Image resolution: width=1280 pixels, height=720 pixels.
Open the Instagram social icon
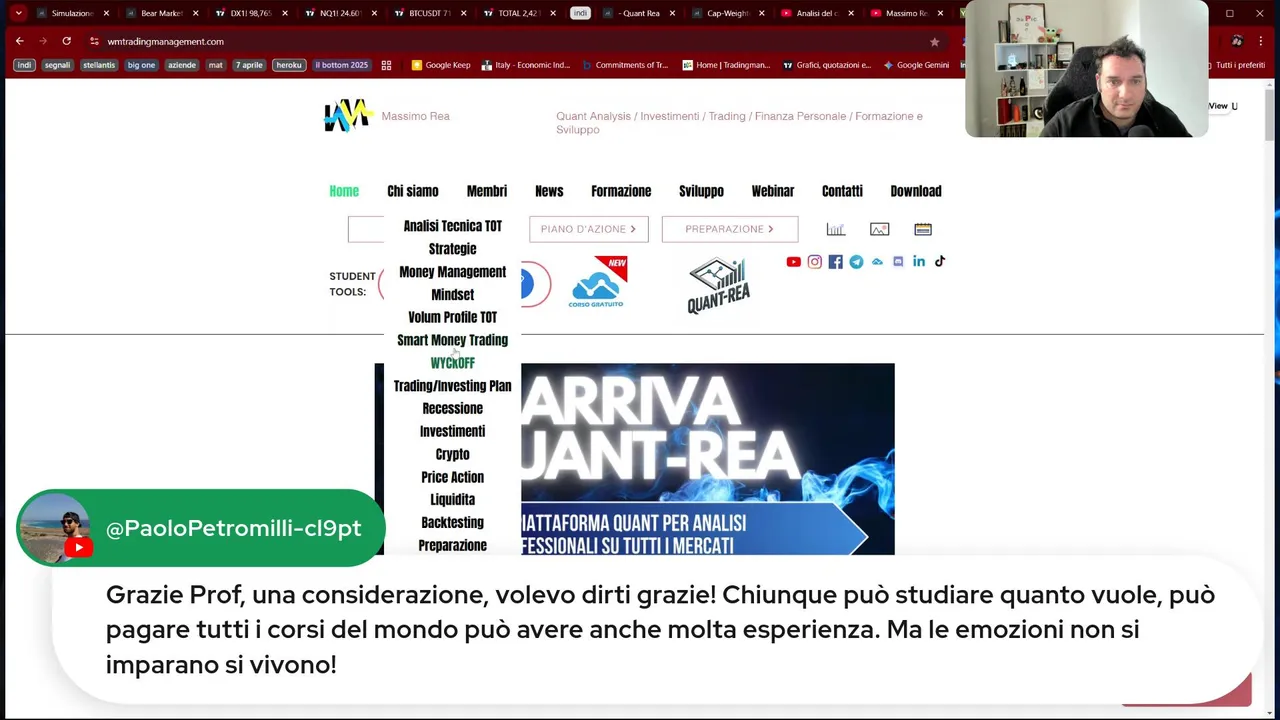pyautogui.click(x=814, y=262)
